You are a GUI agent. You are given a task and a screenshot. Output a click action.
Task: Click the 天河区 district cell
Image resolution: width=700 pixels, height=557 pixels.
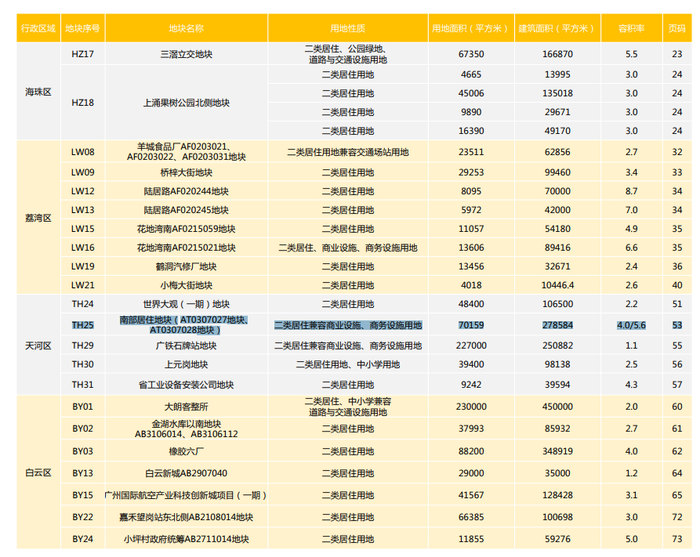tap(38, 345)
